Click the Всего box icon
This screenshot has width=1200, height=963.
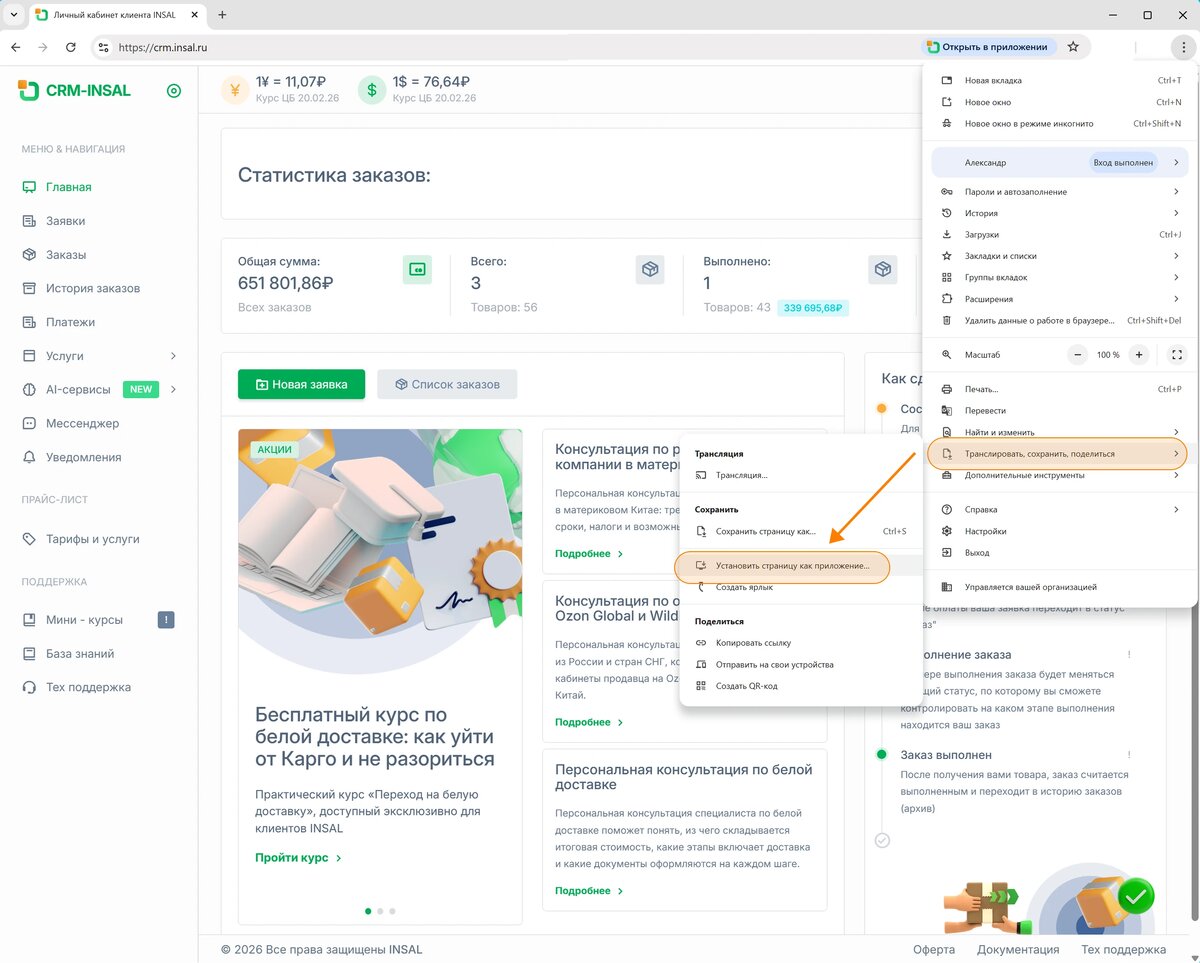650,270
